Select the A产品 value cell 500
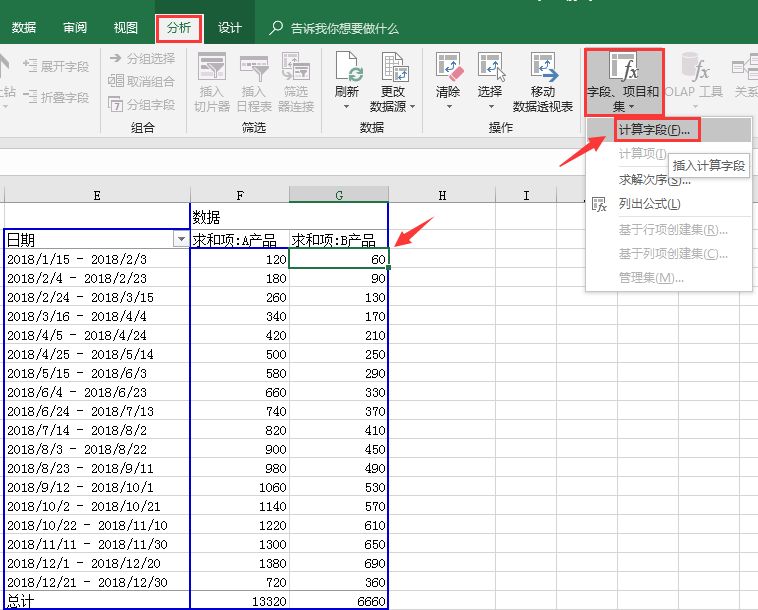The width and height of the screenshot is (758, 610). 240,354
